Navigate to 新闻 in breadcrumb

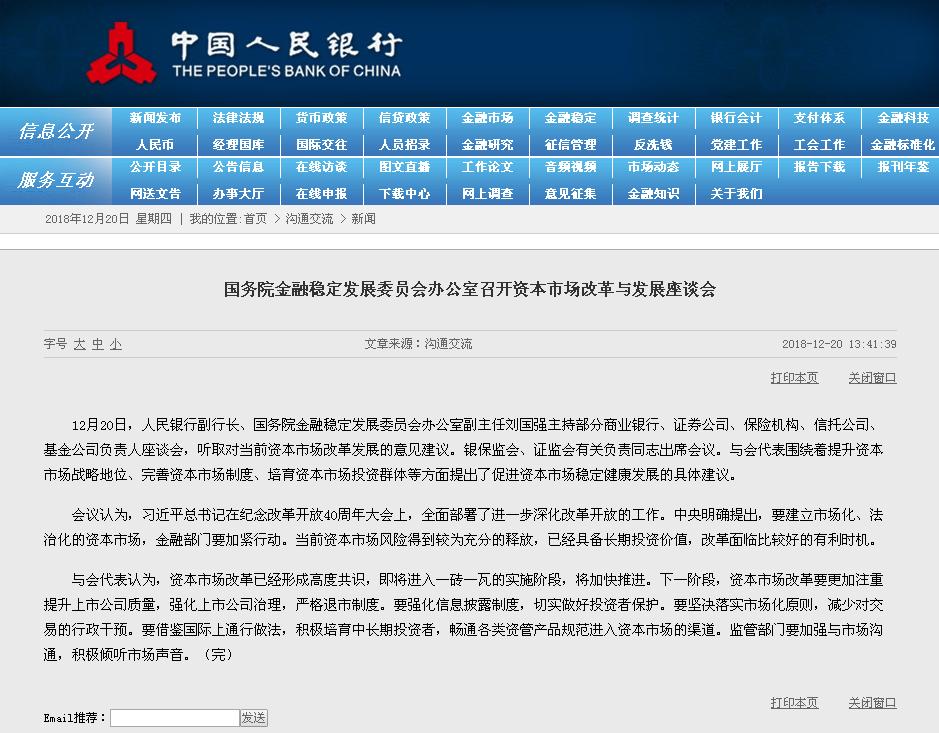364,219
